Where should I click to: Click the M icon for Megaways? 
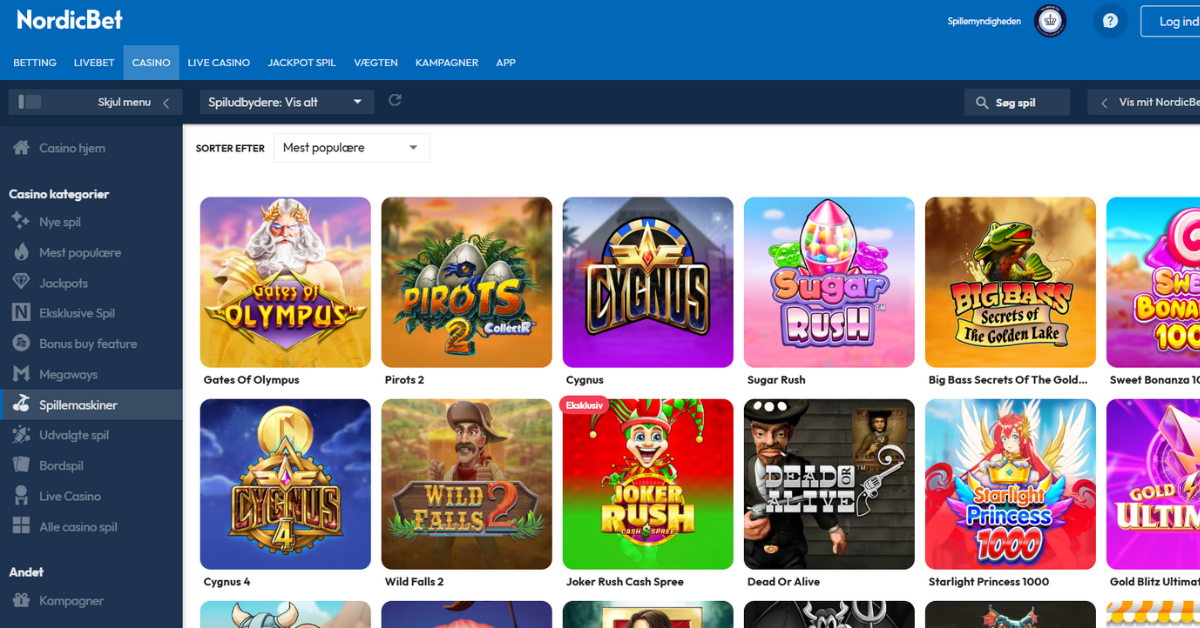pos(20,374)
